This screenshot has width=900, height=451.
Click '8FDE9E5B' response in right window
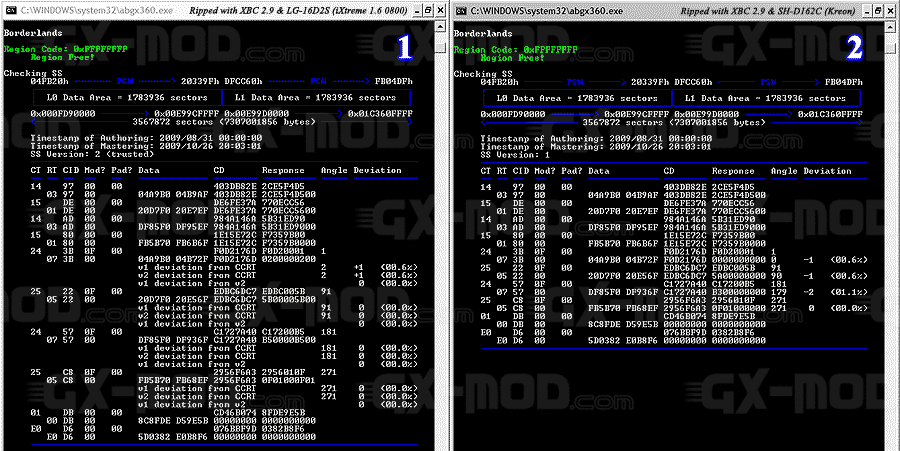(x=734, y=316)
